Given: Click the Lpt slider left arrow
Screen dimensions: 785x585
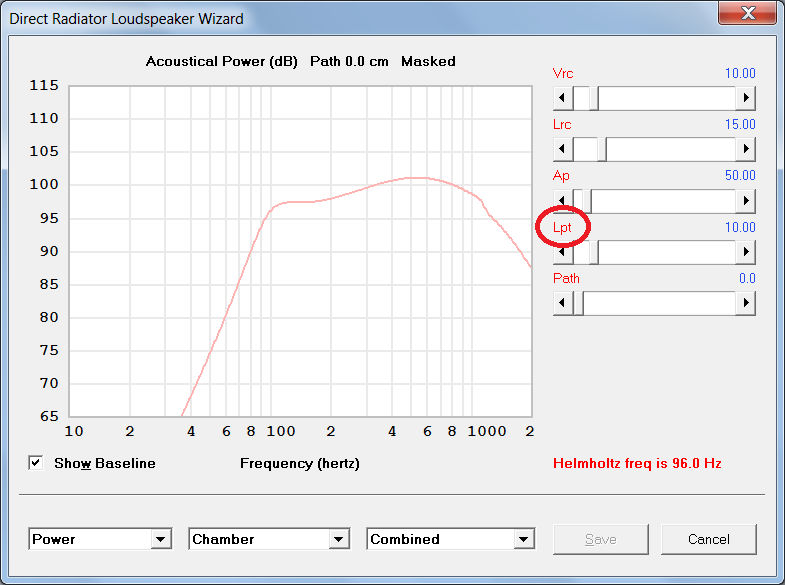Looking at the screenshot, I should click(563, 252).
